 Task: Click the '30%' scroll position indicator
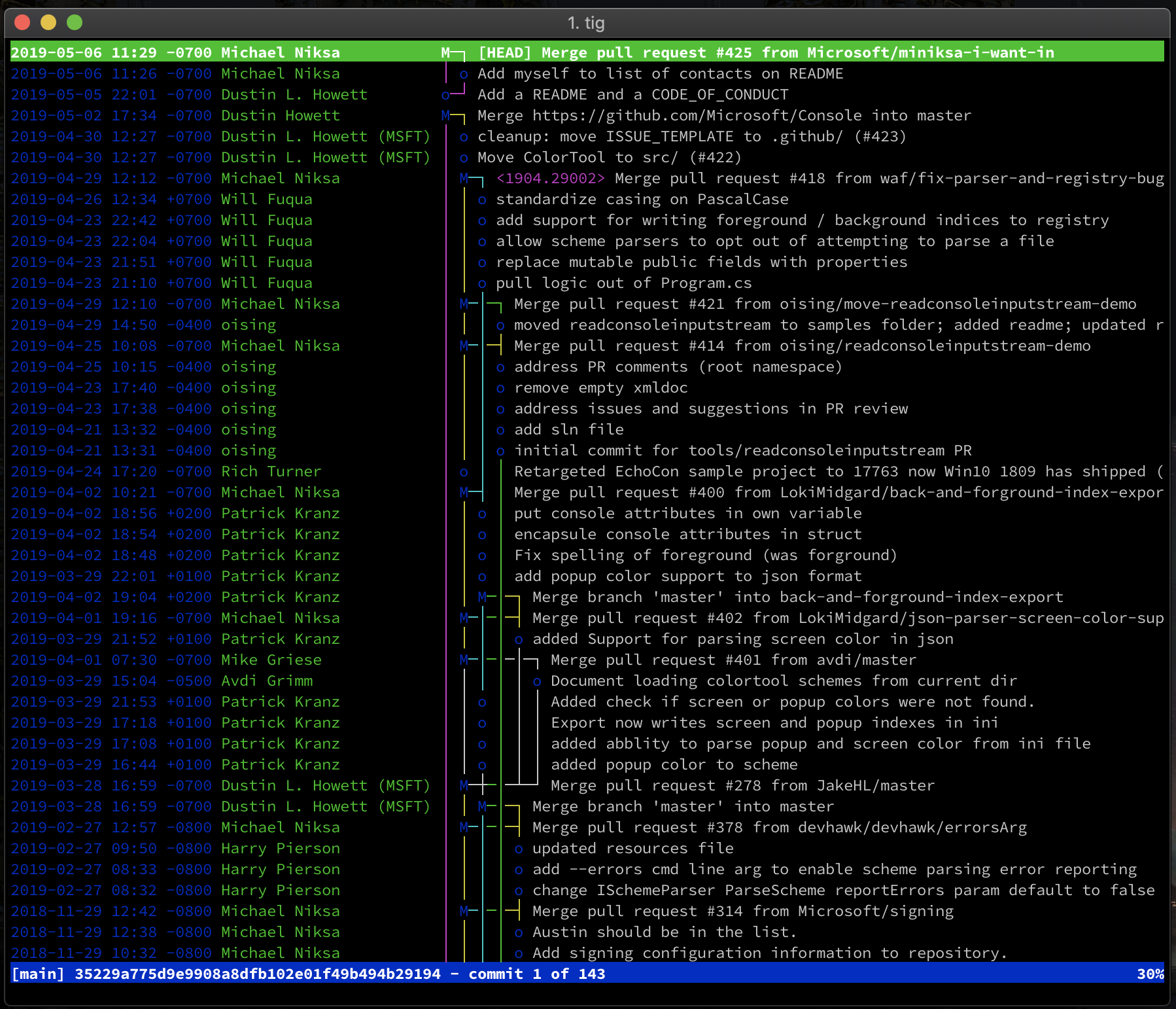[1150, 974]
